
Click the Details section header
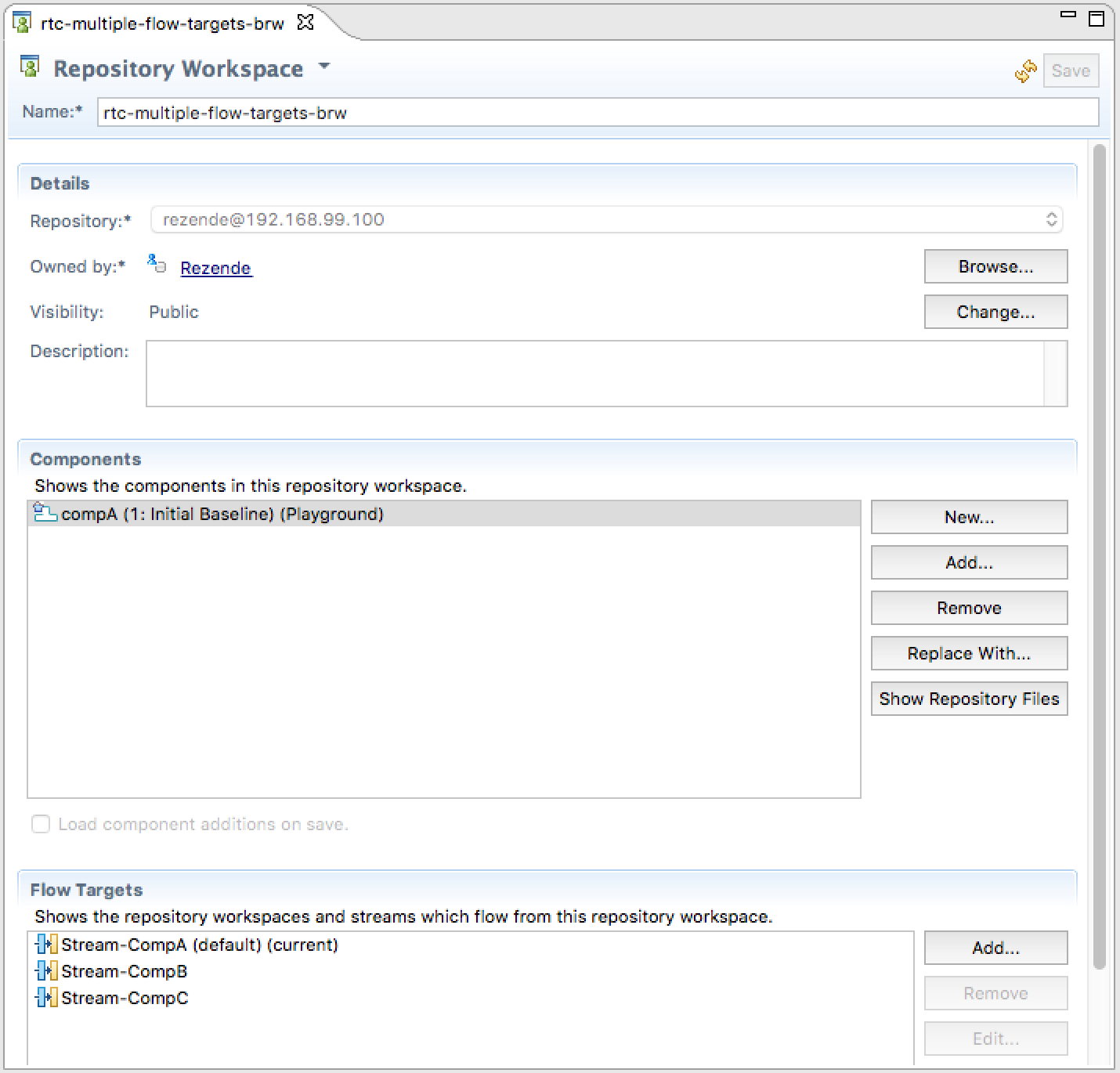[60, 184]
